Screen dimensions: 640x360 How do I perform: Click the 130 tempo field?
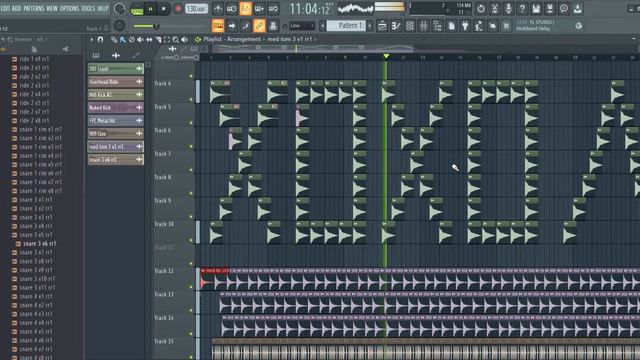click(x=196, y=9)
